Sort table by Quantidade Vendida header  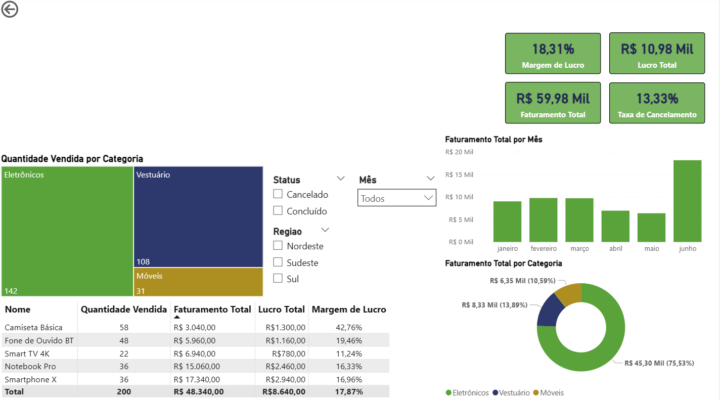[124, 309]
